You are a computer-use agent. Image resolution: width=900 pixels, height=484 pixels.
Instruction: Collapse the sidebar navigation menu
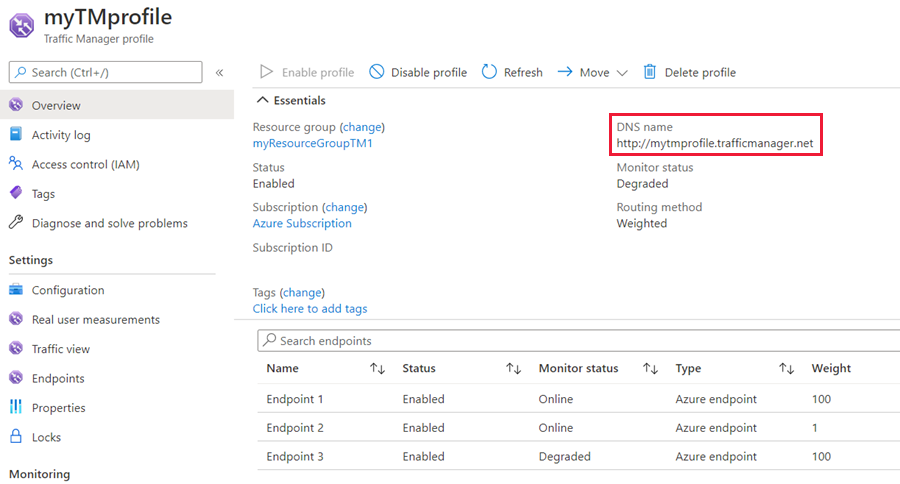[x=219, y=72]
